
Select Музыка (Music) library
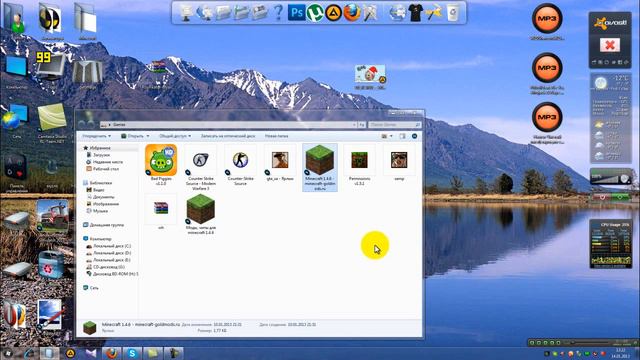point(97,211)
